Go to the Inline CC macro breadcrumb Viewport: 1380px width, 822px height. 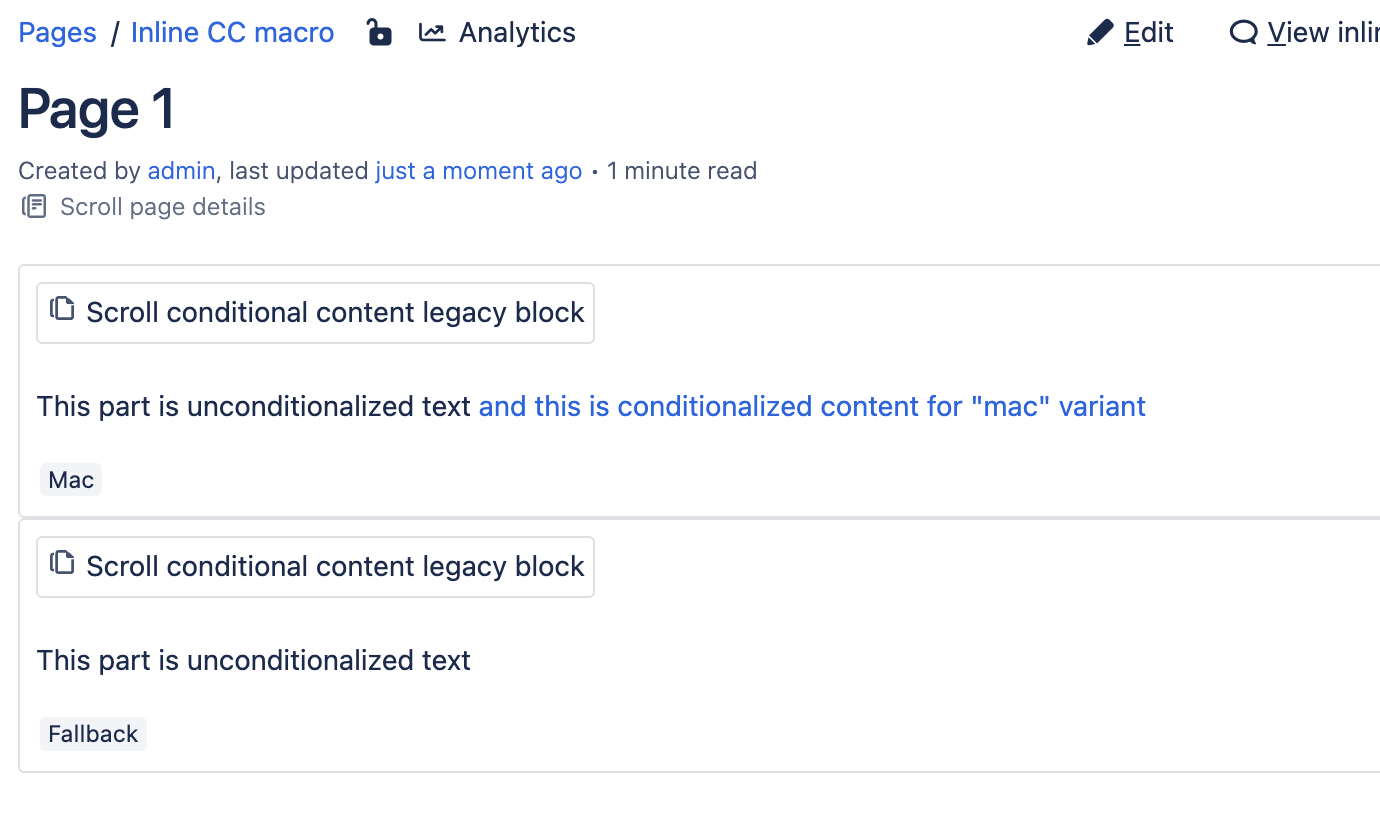pyautogui.click(x=232, y=33)
